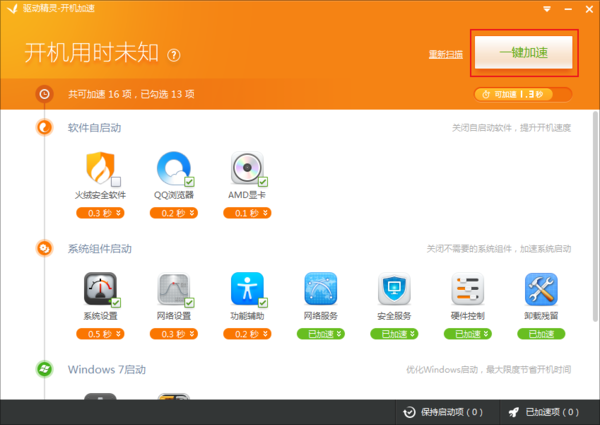The image size is (600, 425).
Task: Click the AMD显卡 disc icon
Action: (x=246, y=168)
